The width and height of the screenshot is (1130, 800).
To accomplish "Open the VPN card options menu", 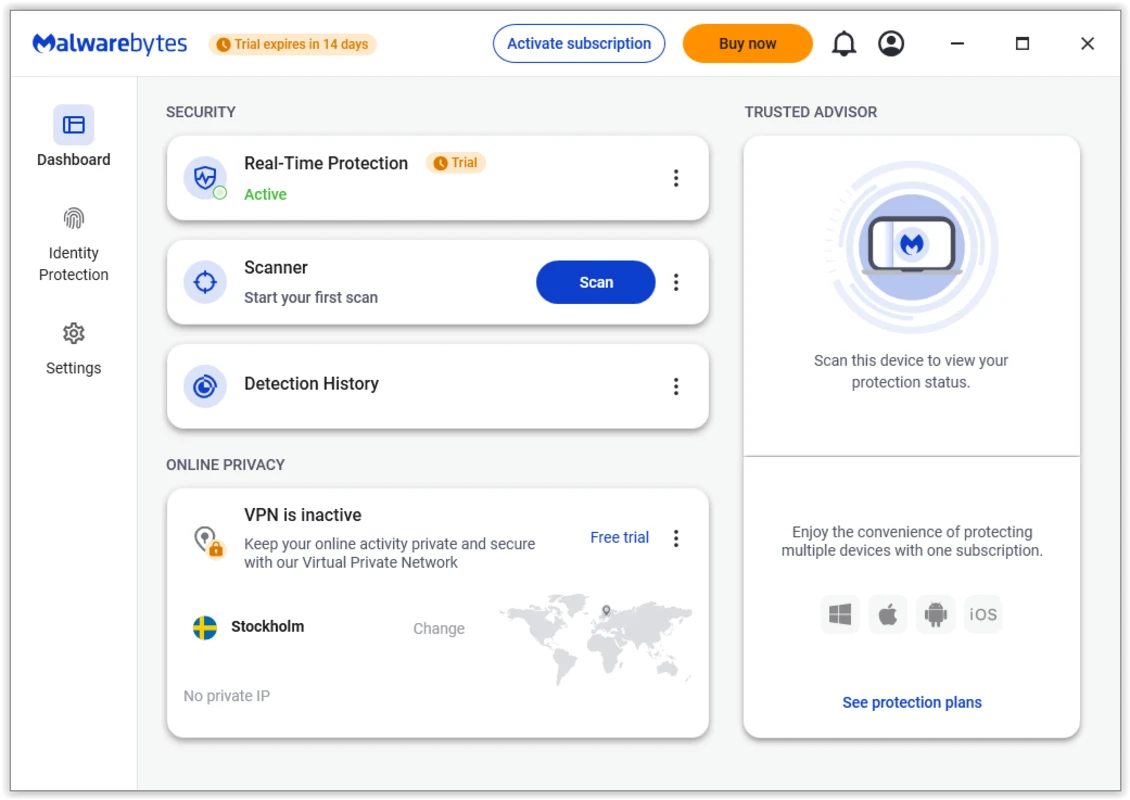I will 676,538.
